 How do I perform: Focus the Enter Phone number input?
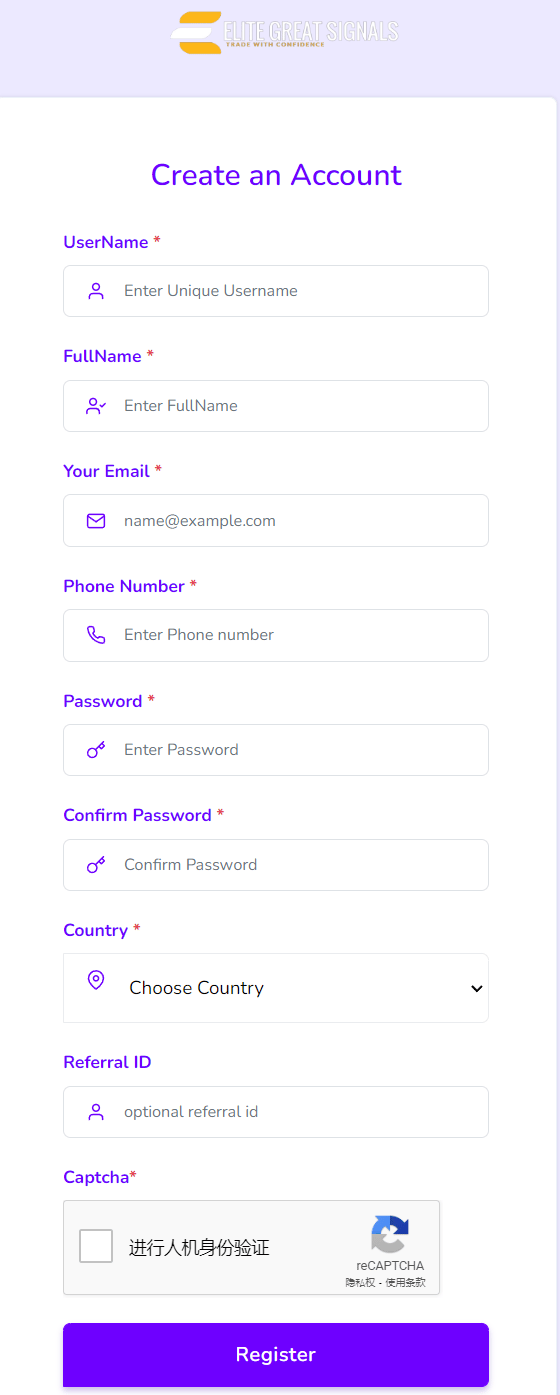pyautogui.click(x=276, y=635)
